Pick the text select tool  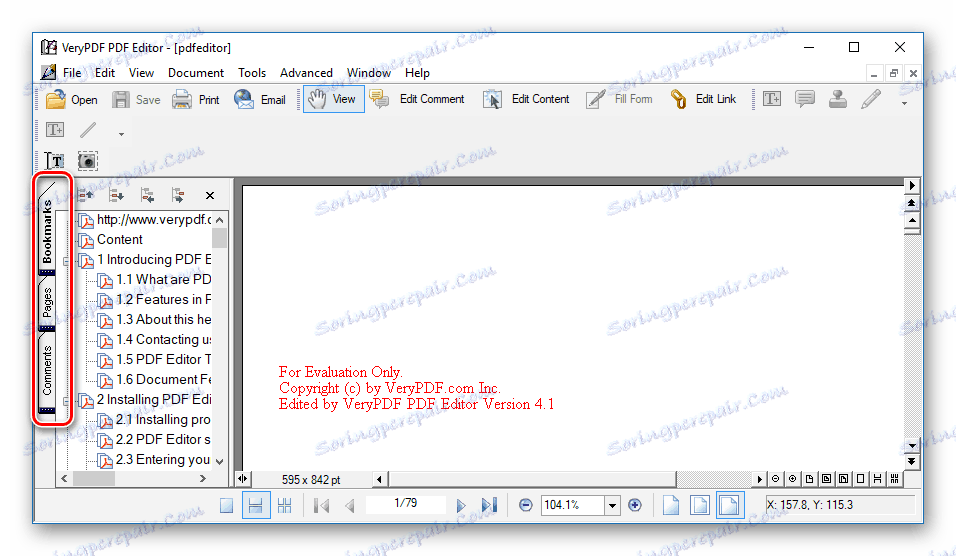(x=55, y=161)
